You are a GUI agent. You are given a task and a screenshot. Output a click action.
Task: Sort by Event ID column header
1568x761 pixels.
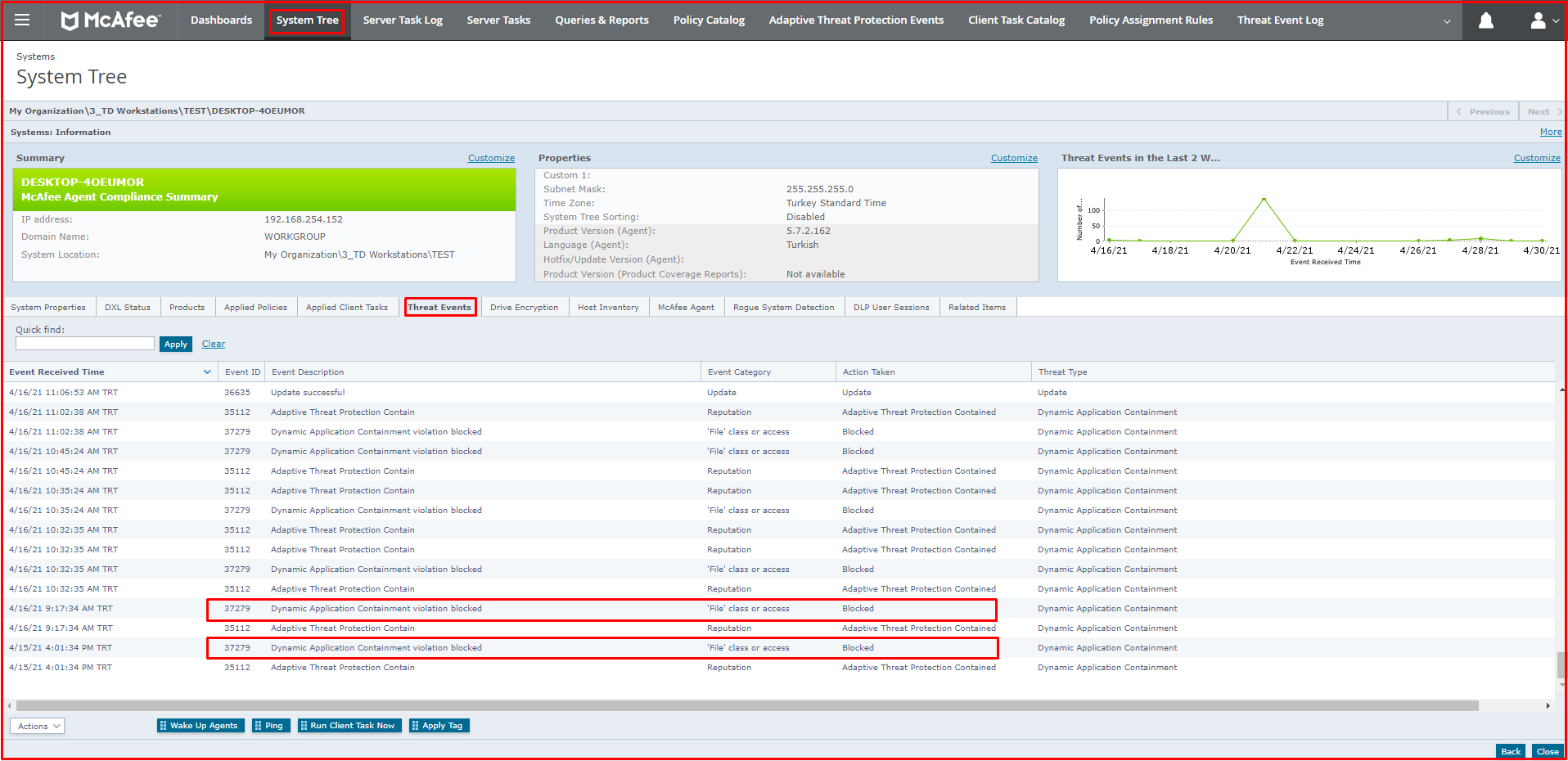242,371
